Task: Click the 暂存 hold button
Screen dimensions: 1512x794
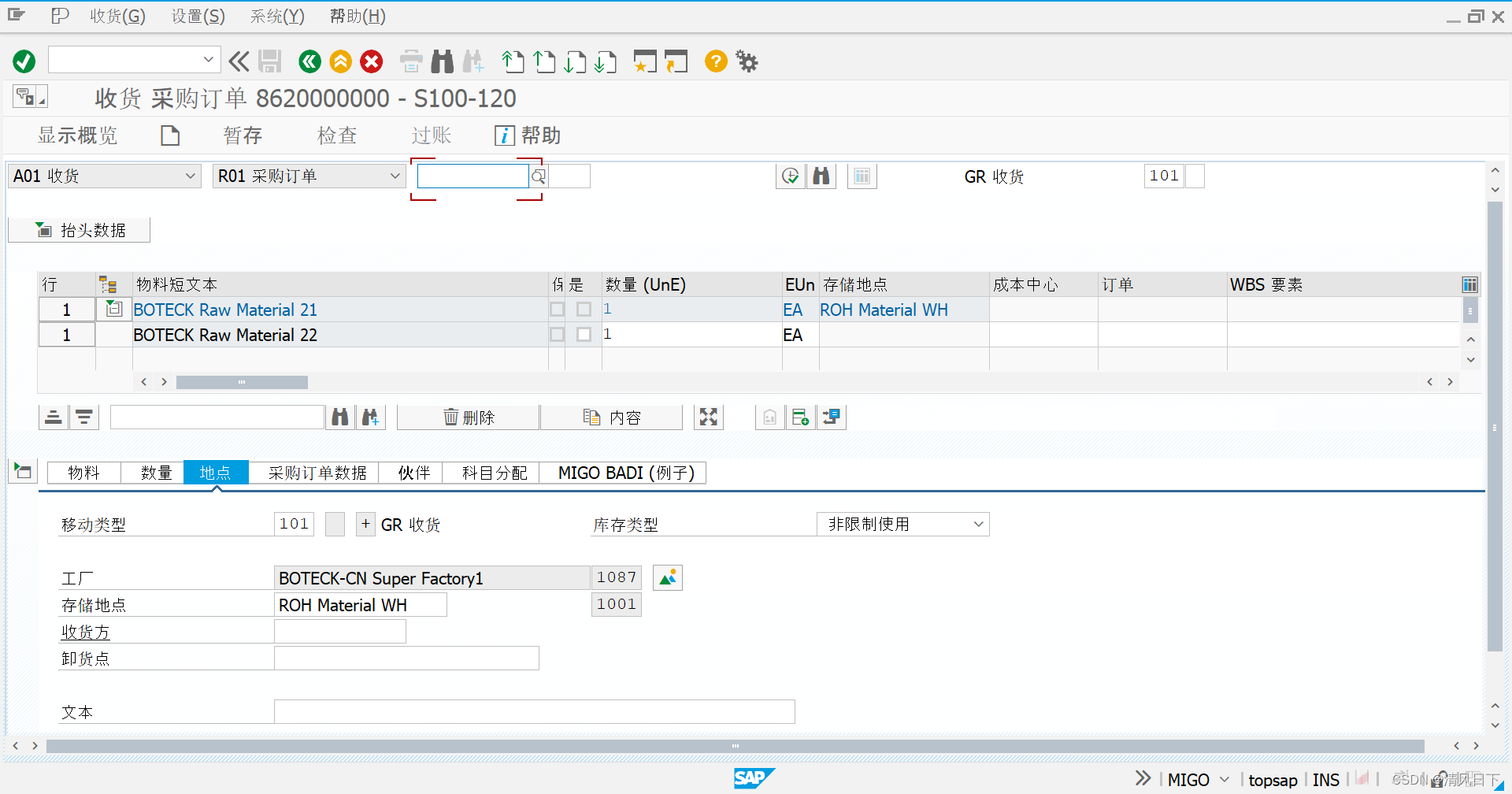Action: tap(243, 135)
